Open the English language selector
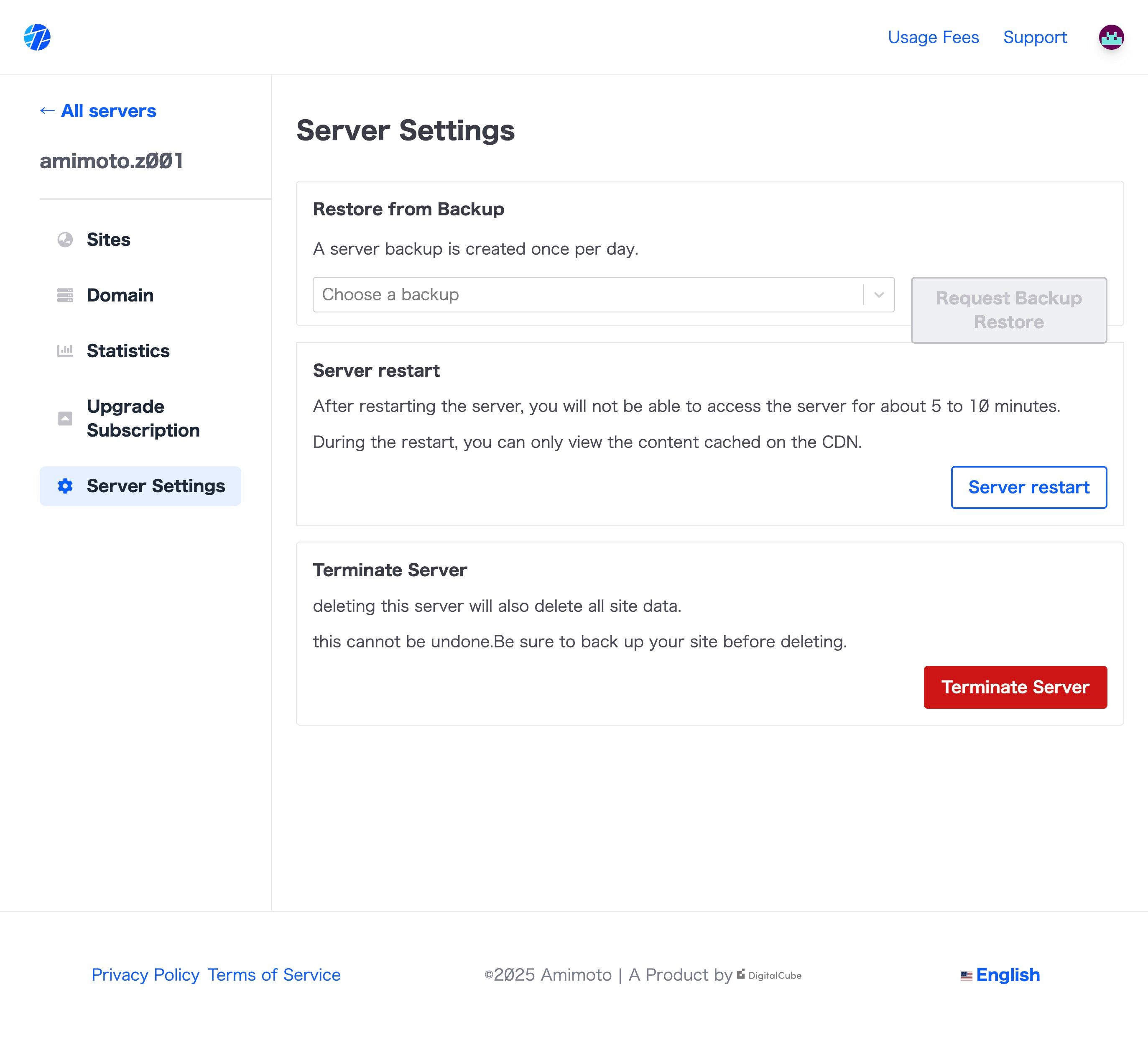 pos(1008,975)
